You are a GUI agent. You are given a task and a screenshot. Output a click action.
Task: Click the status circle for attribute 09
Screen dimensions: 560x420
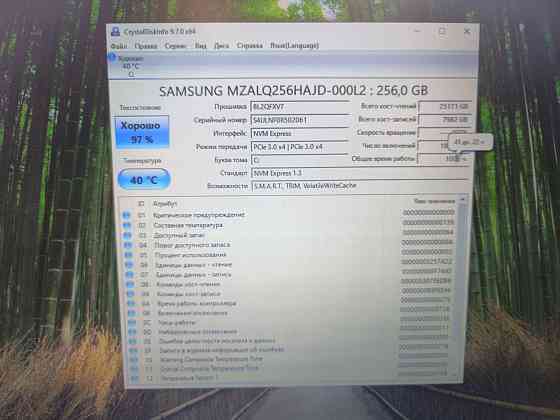click(x=131, y=294)
